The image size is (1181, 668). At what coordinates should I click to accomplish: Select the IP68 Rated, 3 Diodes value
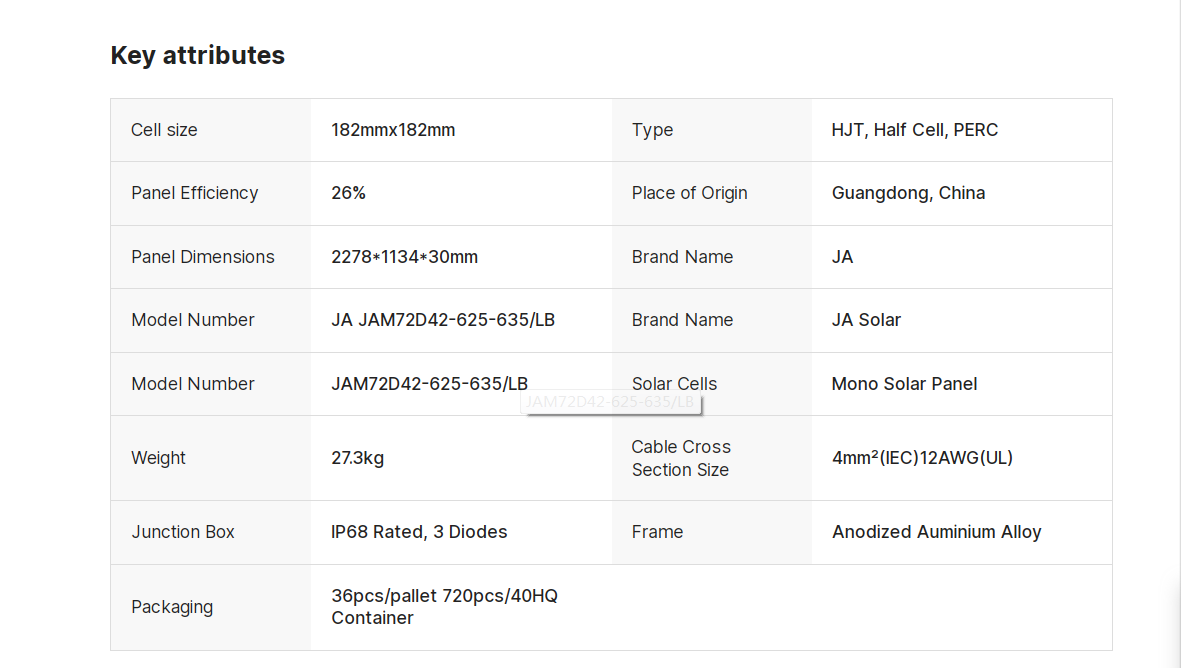coord(419,532)
